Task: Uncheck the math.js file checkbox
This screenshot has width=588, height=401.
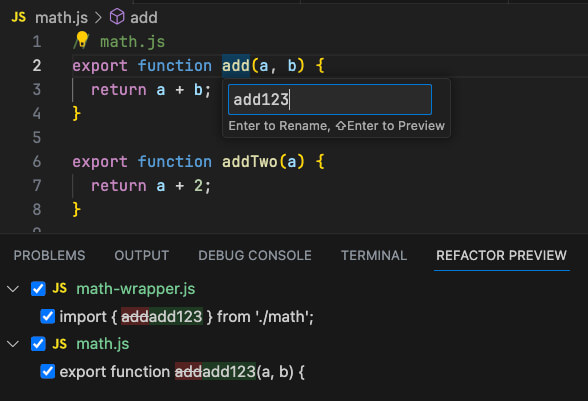Action: pos(38,344)
